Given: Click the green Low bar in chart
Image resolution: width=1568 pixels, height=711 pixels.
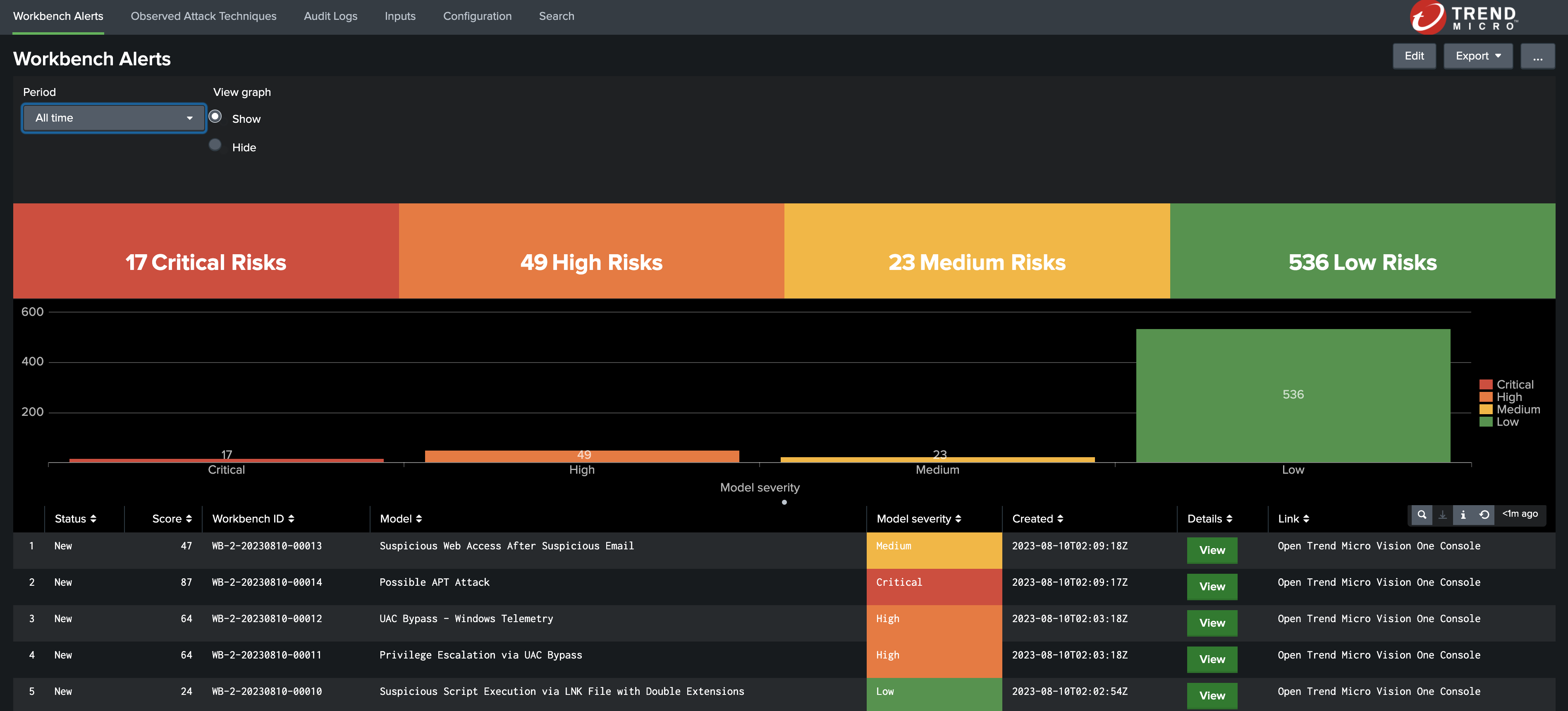Looking at the screenshot, I should (x=1293, y=396).
